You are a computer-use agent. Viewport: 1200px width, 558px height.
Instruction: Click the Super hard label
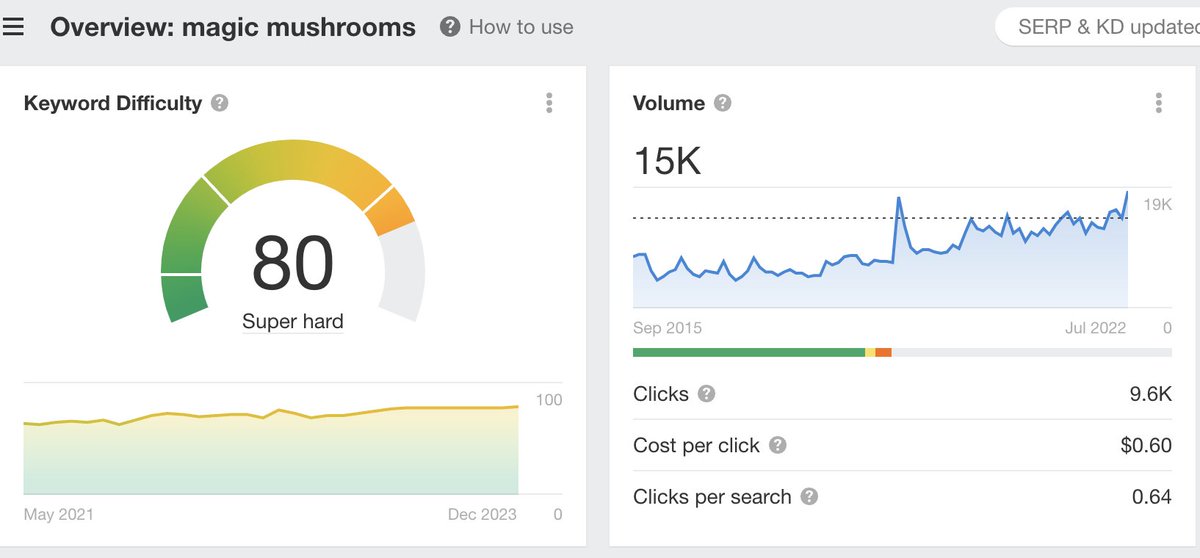[293, 322]
